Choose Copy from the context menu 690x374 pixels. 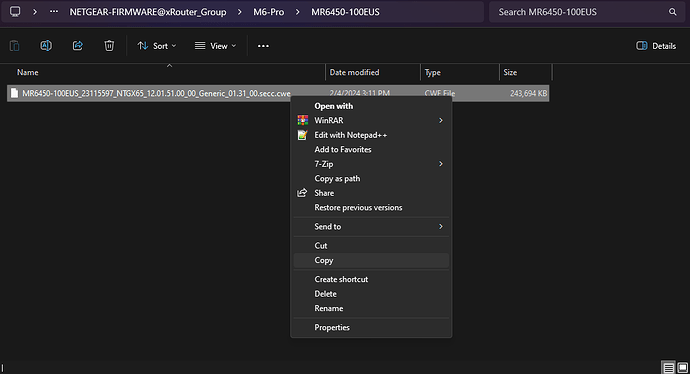[371, 260]
